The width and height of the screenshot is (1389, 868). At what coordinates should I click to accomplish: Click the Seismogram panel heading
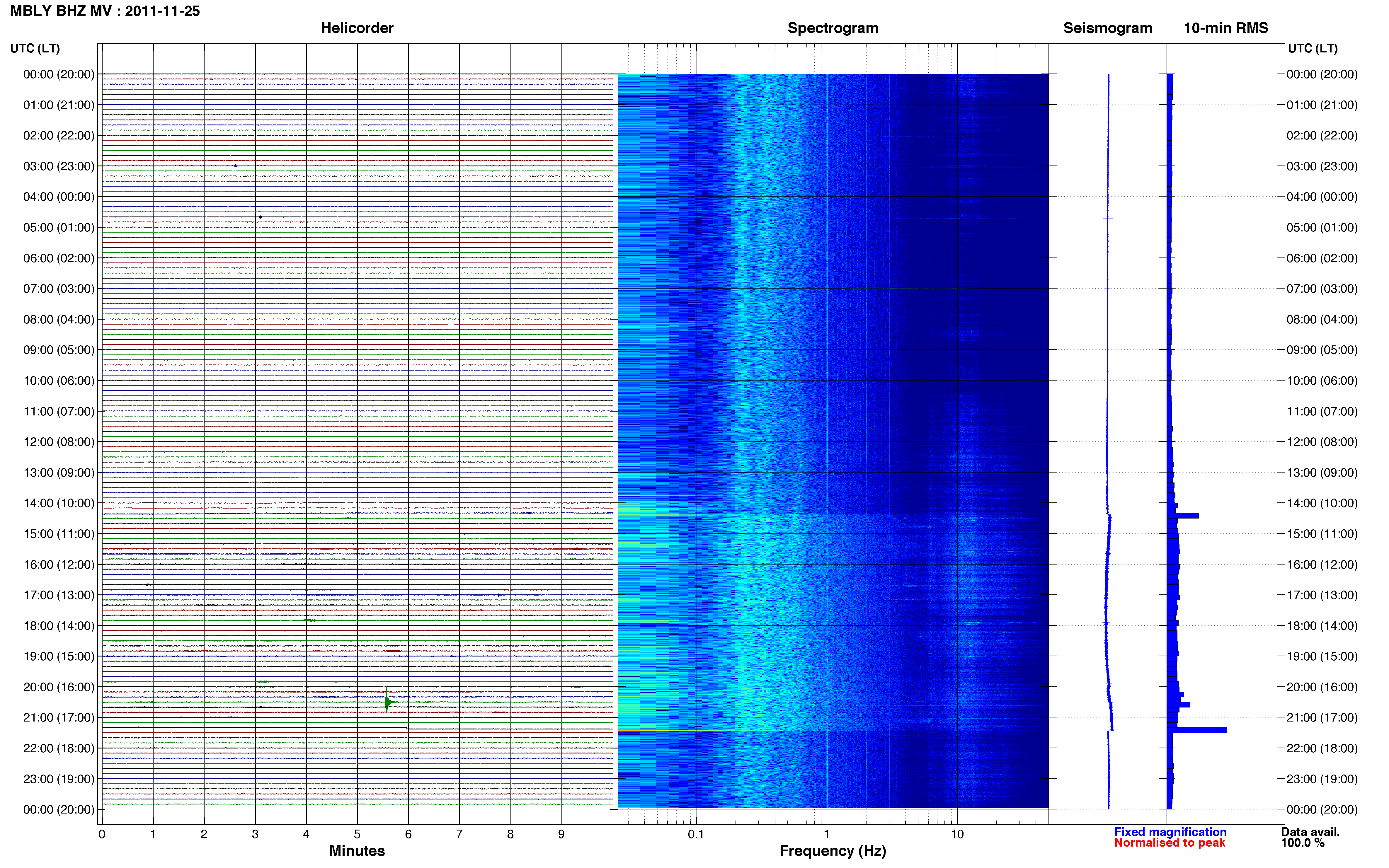point(1108,28)
